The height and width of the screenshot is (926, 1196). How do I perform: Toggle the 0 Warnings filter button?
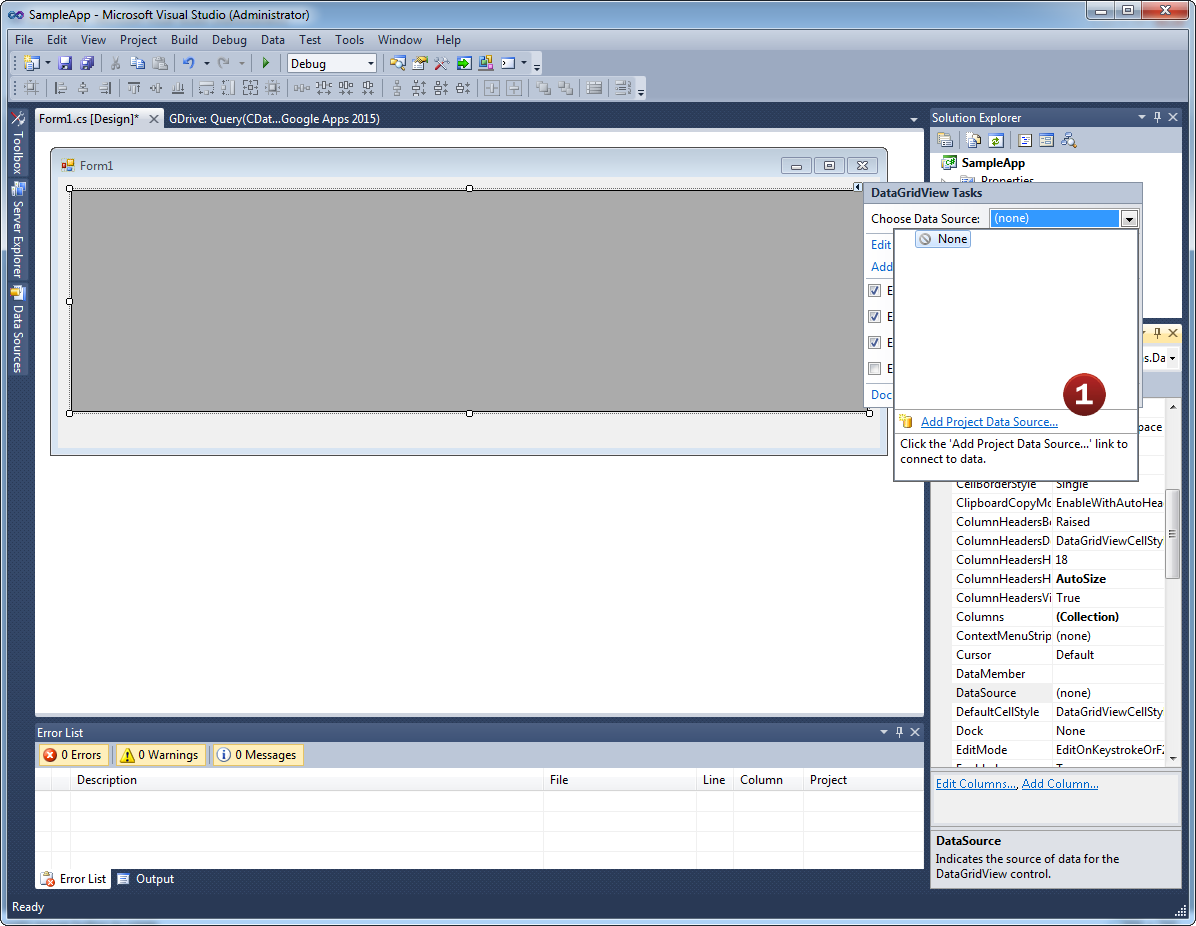point(160,755)
